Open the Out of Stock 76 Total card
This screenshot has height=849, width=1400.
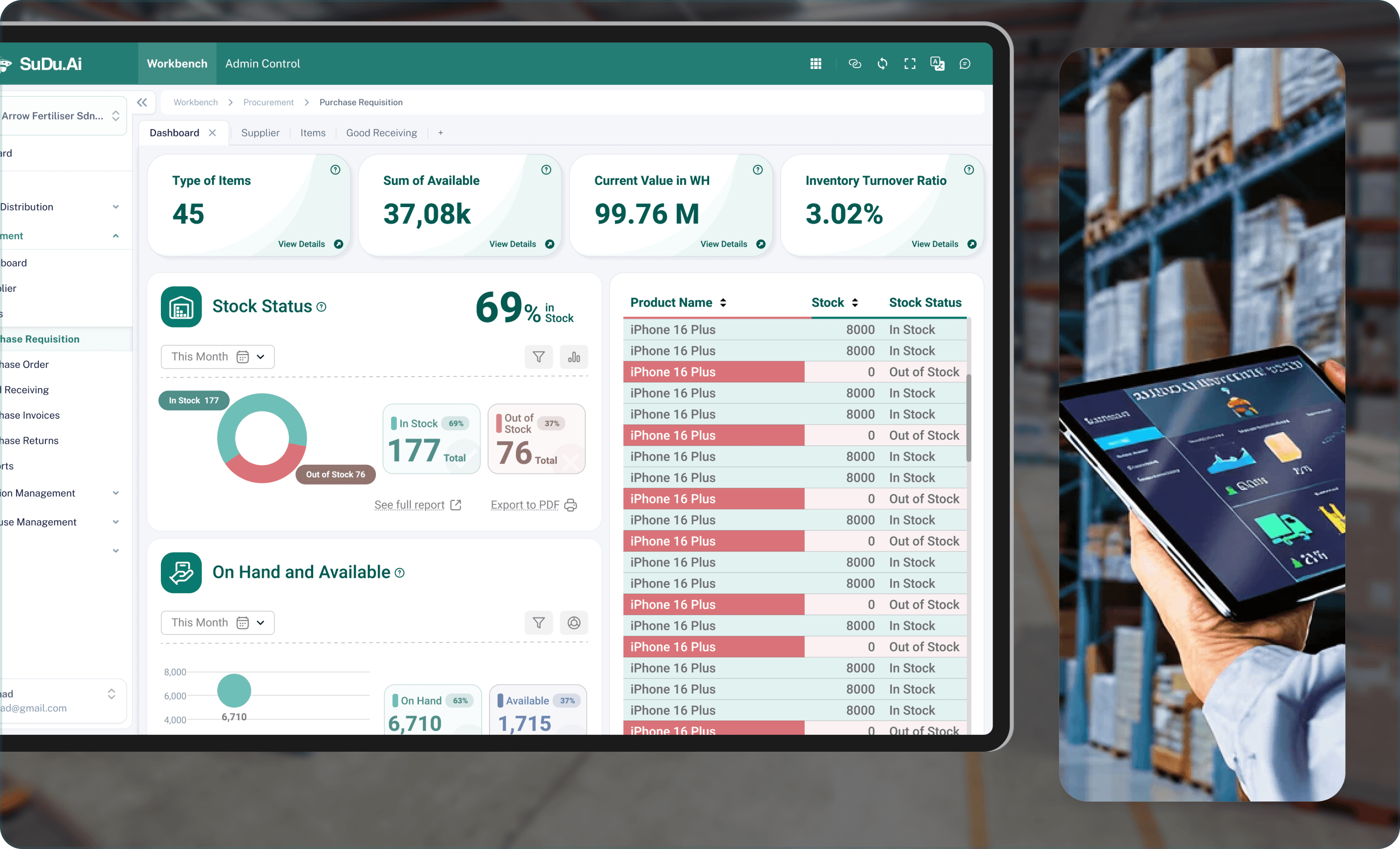(536, 438)
